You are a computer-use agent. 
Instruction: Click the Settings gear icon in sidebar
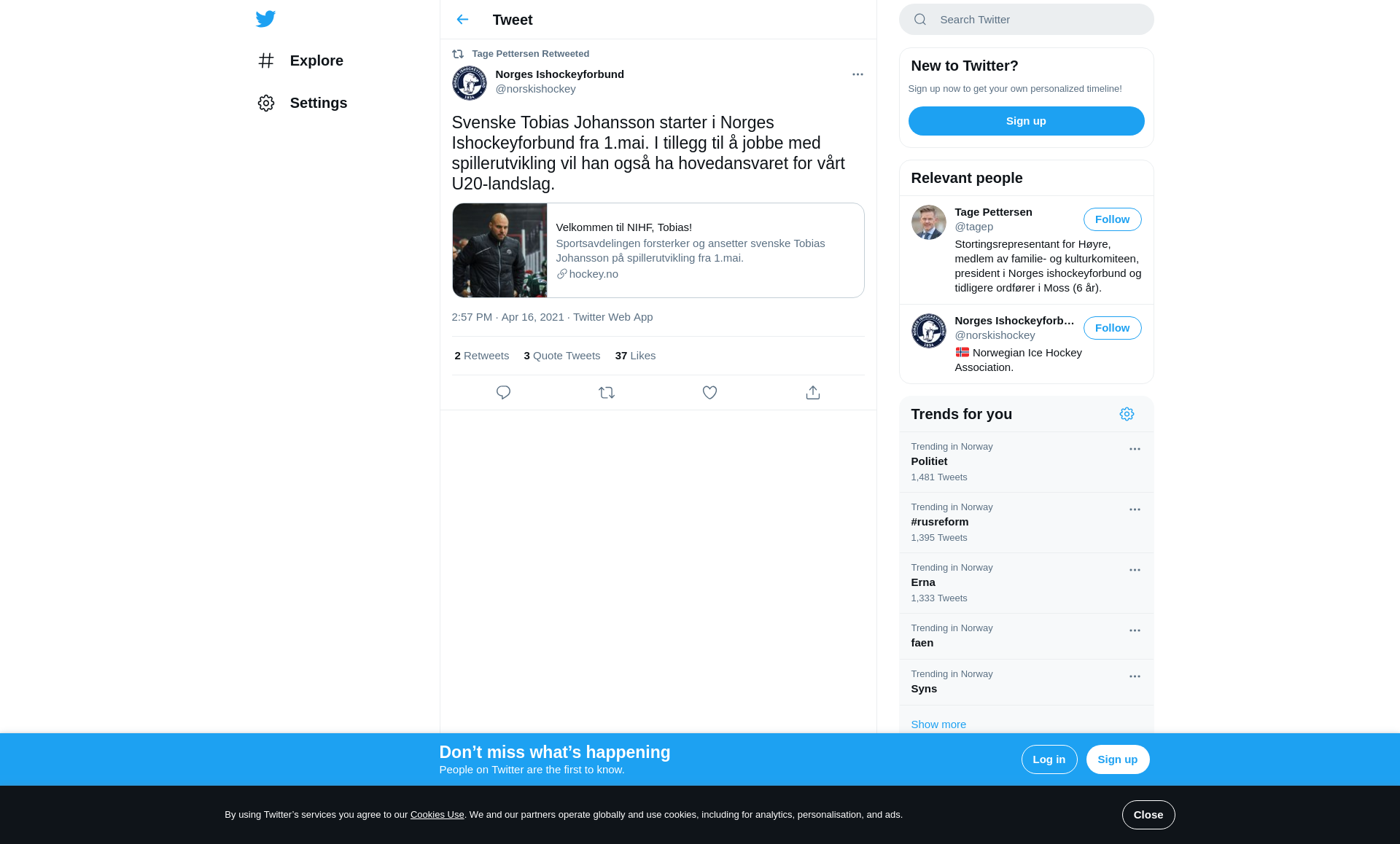coord(266,103)
